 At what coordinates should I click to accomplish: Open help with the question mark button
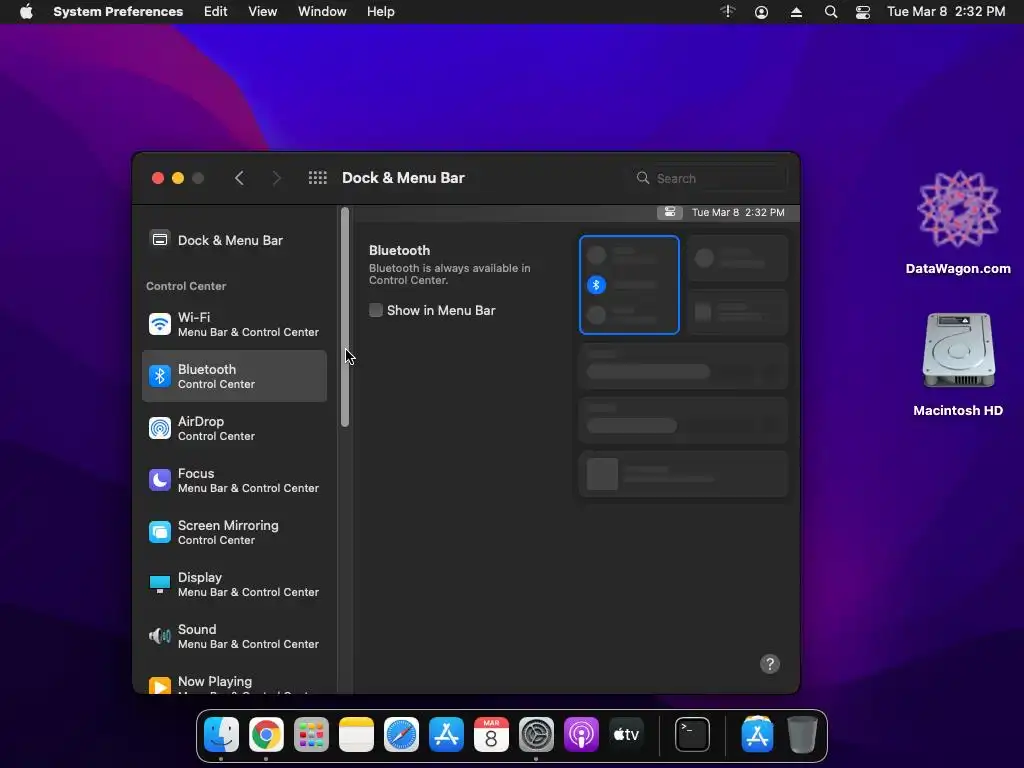coord(770,664)
